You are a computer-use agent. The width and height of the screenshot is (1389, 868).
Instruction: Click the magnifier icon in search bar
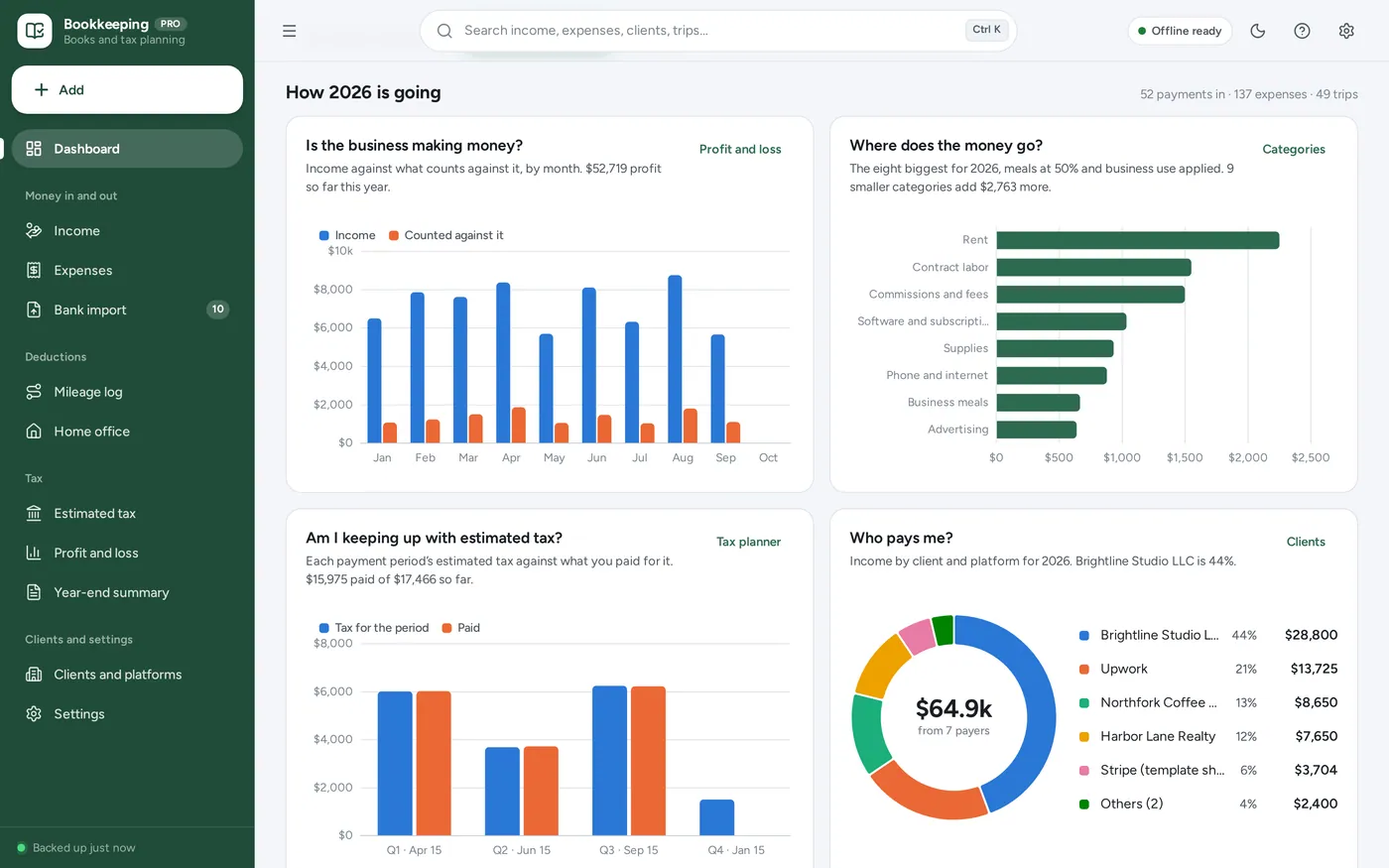point(444,31)
